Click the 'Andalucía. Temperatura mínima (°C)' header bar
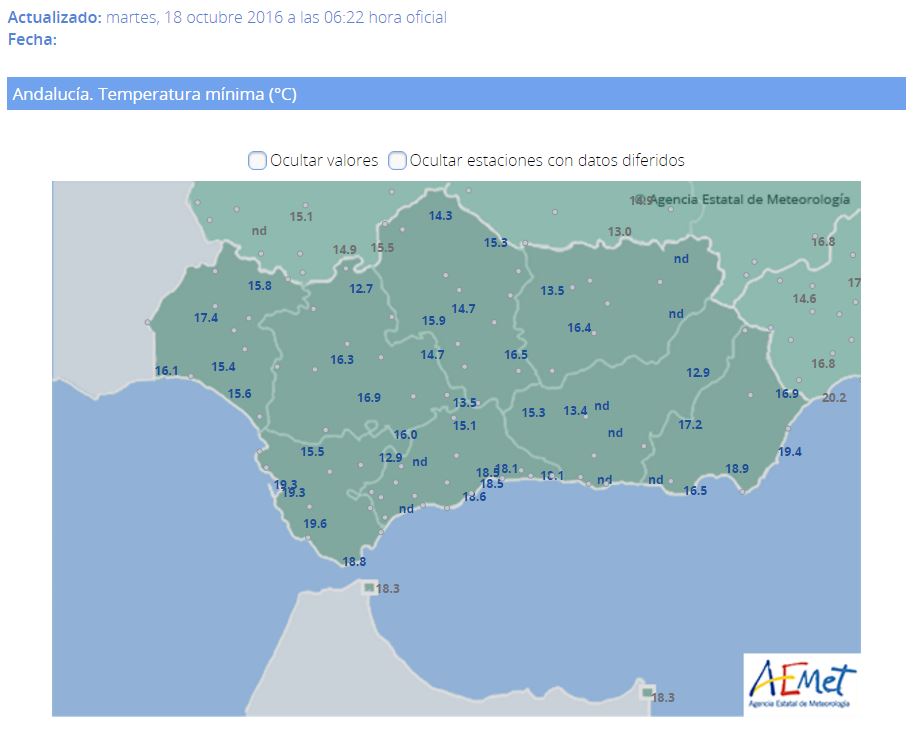Viewport: 914px width, 732px height. coord(456,94)
